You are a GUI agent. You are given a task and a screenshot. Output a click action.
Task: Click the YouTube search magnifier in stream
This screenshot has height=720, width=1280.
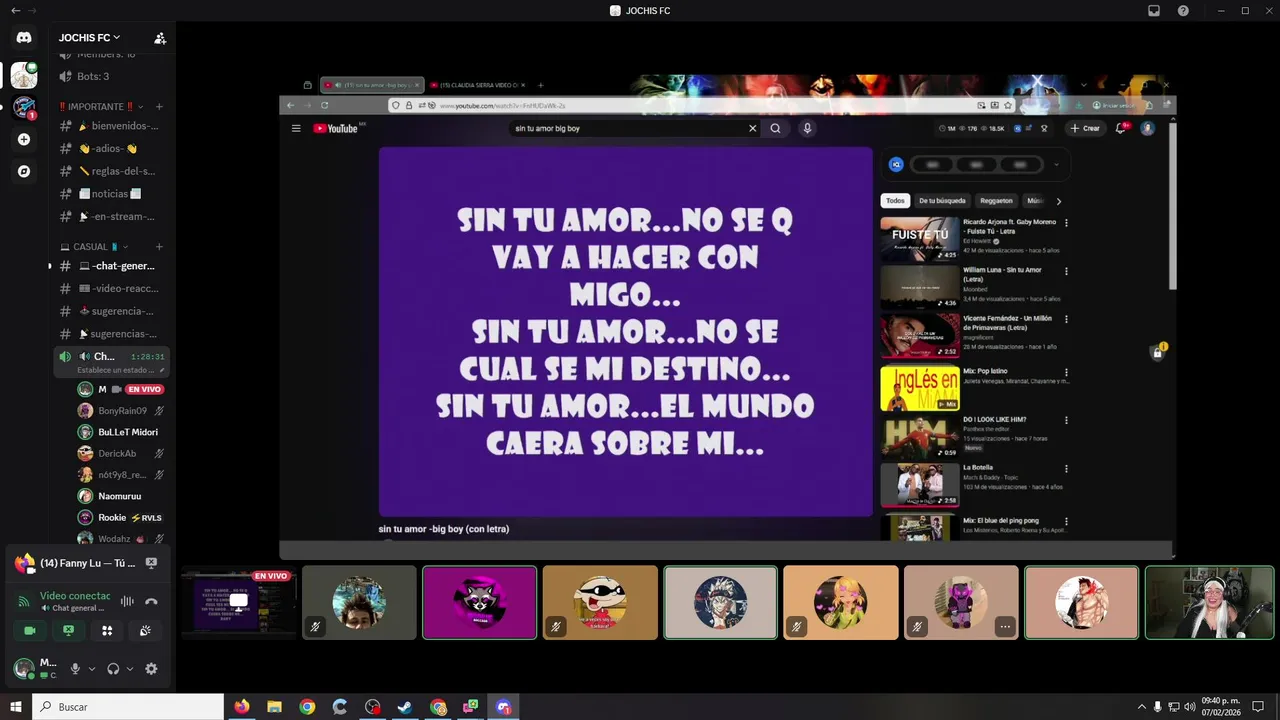click(x=775, y=128)
